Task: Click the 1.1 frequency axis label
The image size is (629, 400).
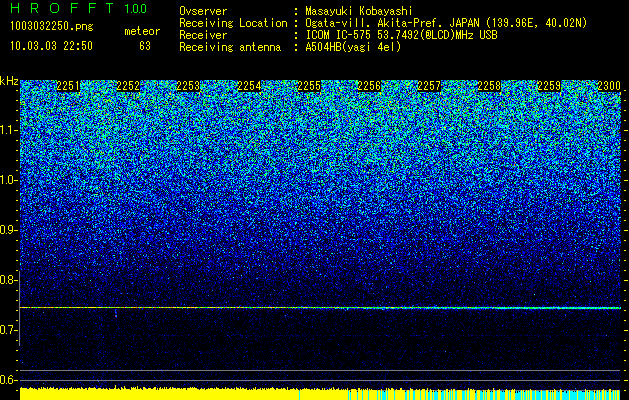Action: (8, 130)
